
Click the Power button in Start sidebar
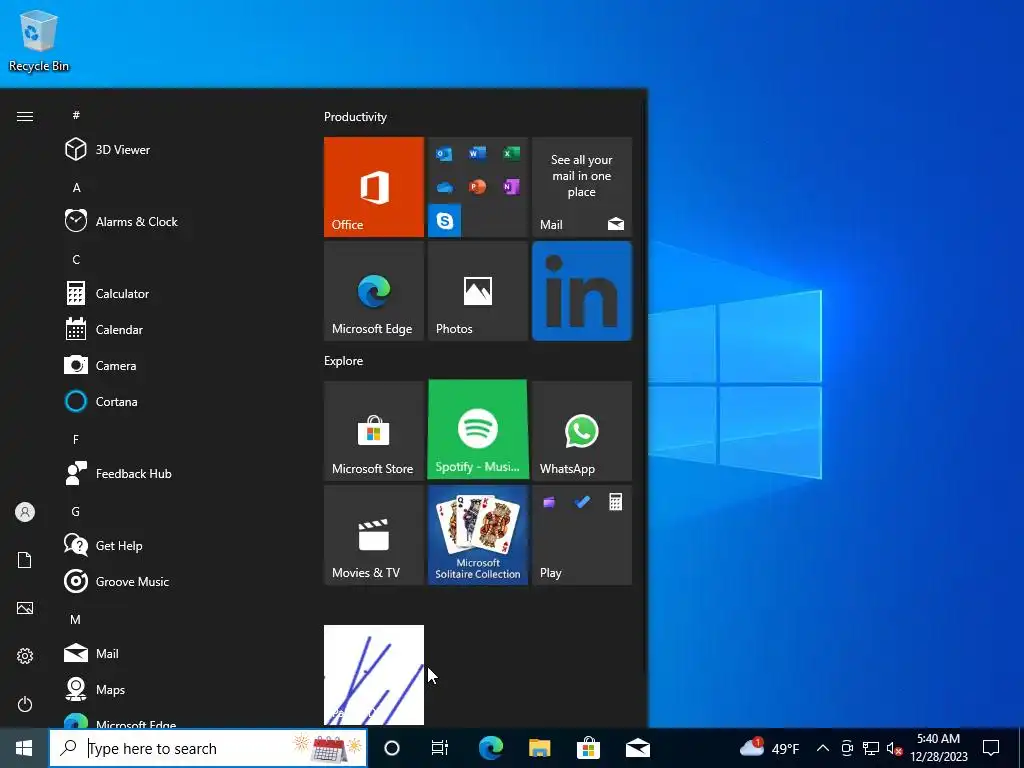pos(25,704)
